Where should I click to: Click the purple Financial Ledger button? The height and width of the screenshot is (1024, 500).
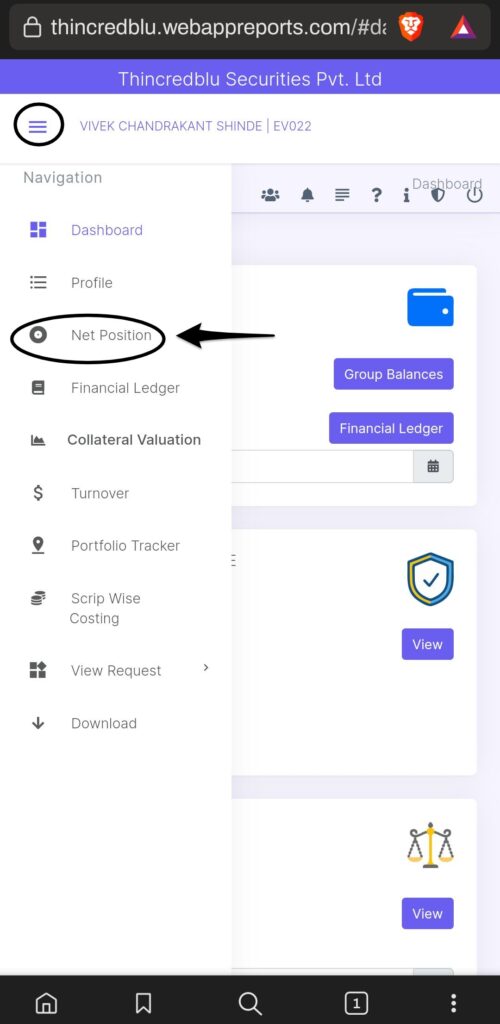[x=391, y=428]
